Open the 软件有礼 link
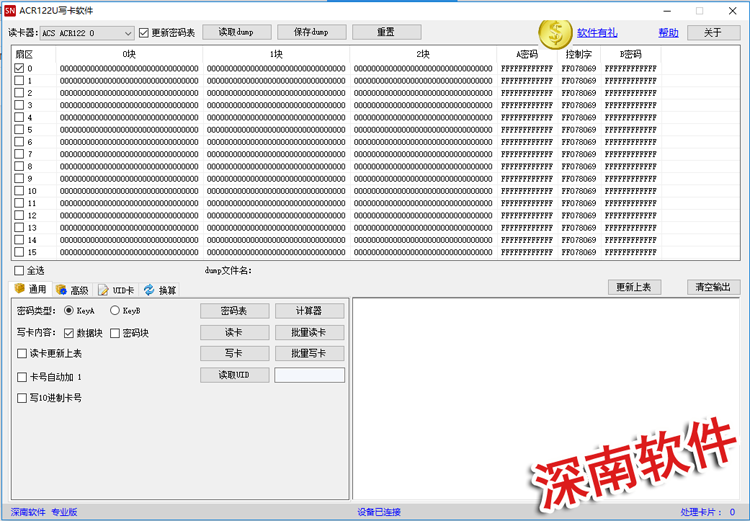Image resolution: width=750 pixels, height=521 pixels. click(597, 33)
